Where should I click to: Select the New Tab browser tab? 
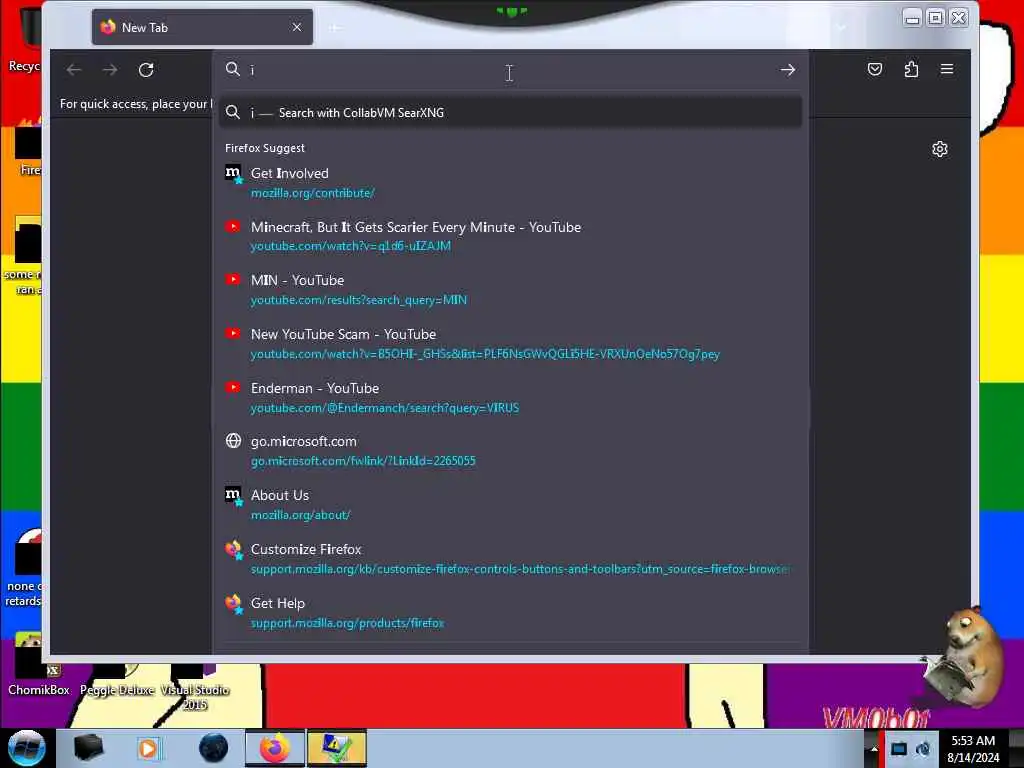pos(202,27)
